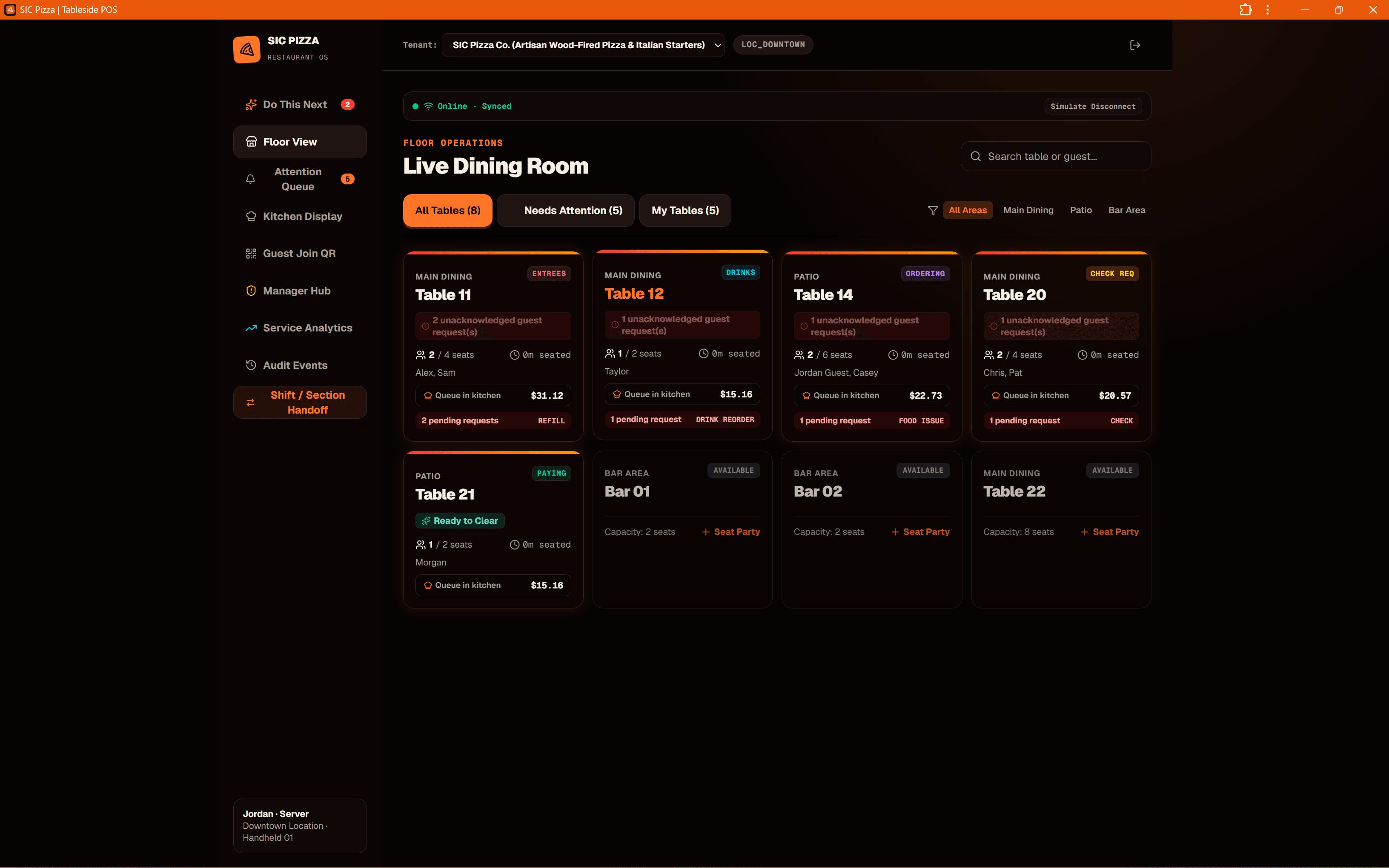Image resolution: width=1389 pixels, height=868 pixels.
Task: Open the Tenant selection dropdown
Action: (583, 45)
